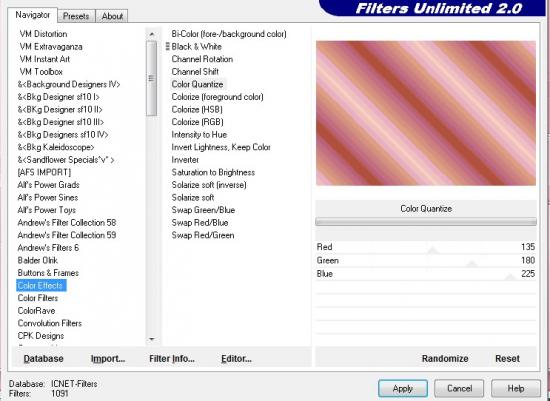Click the Apply button

403,388
